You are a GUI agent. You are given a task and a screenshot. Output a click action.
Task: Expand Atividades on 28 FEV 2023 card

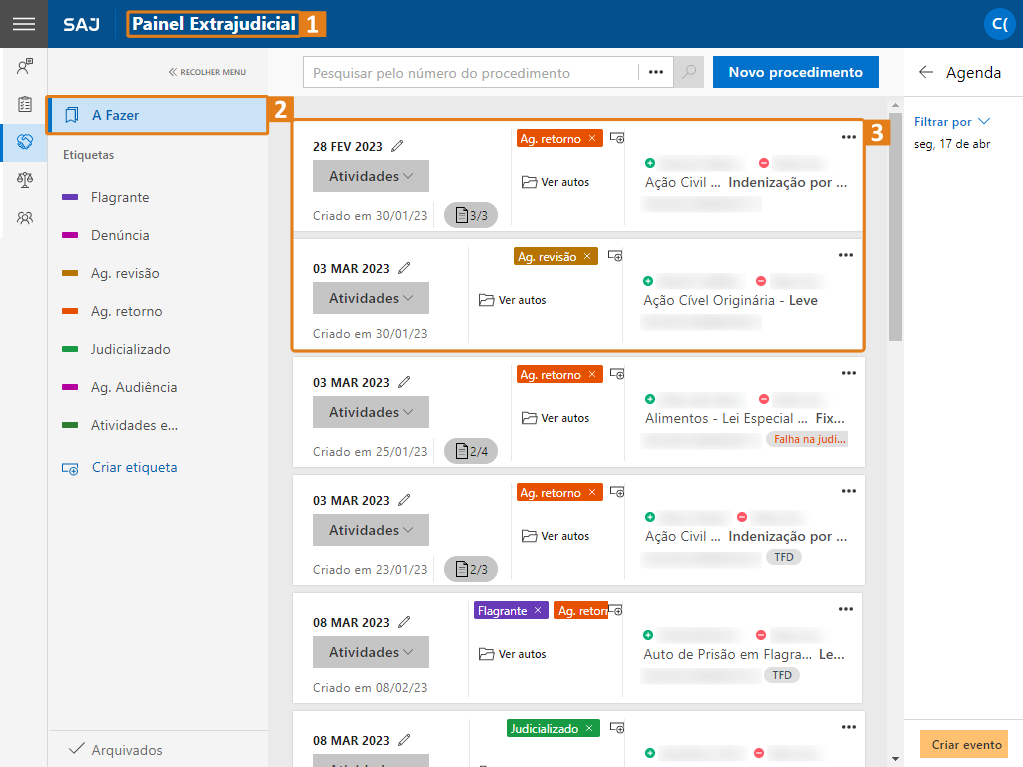[371, 176]
